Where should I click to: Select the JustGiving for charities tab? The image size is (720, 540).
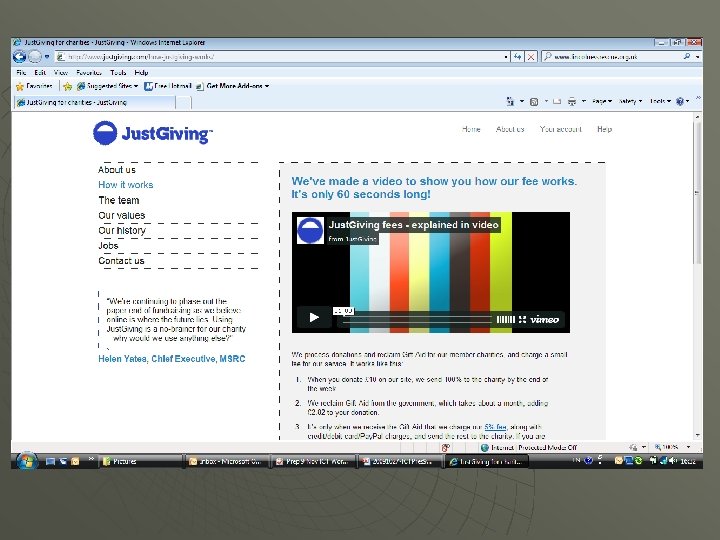[x=94, y=102]
